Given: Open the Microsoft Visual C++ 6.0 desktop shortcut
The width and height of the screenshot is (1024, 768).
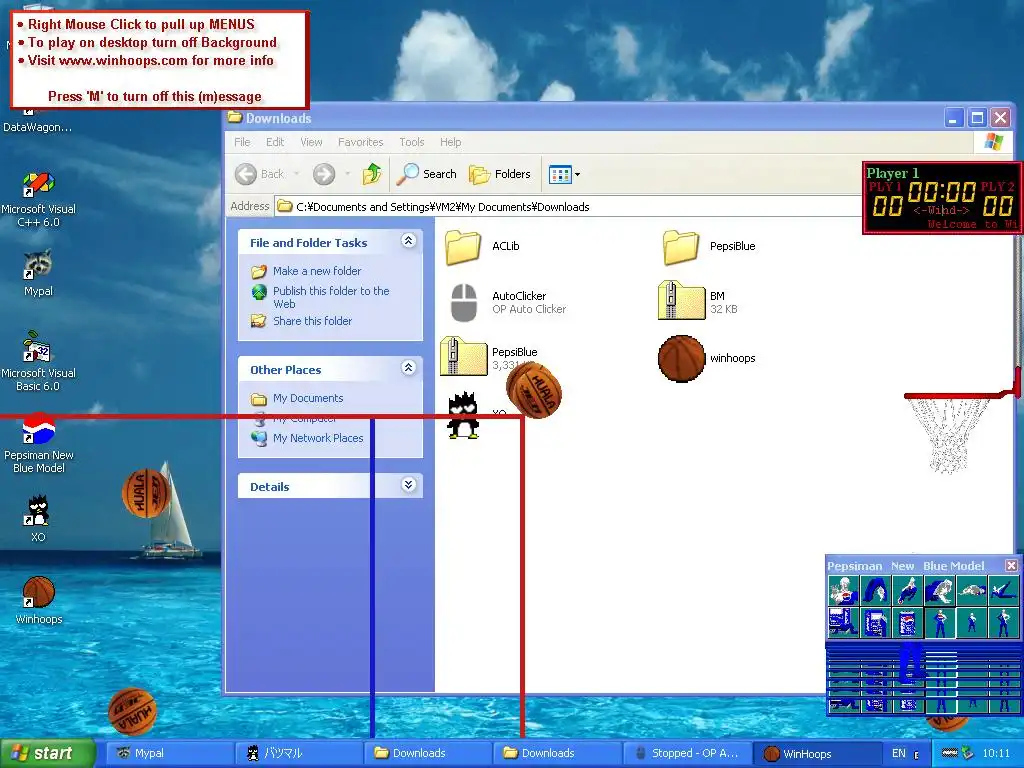Looking at the screenshot, I should (x=39, y=199).
